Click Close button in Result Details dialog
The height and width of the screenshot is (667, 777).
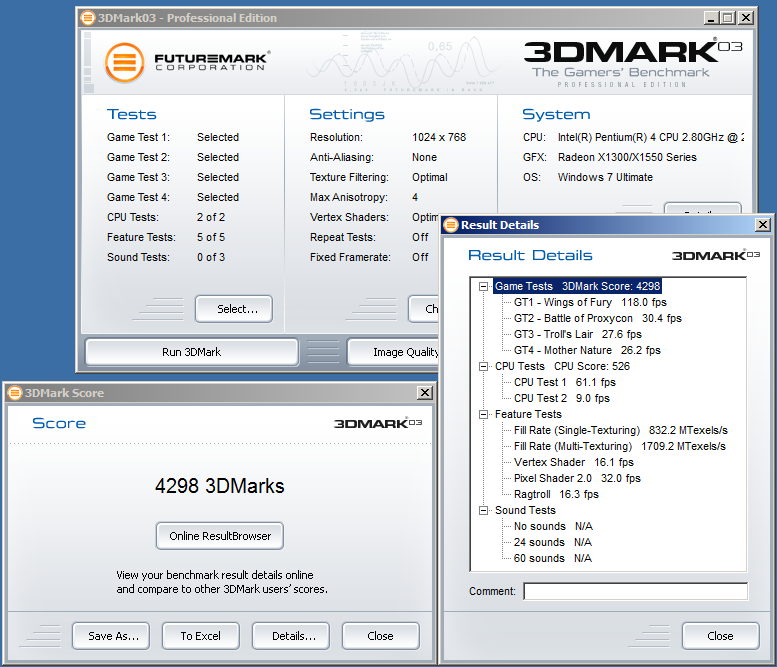tap(721, 636)
